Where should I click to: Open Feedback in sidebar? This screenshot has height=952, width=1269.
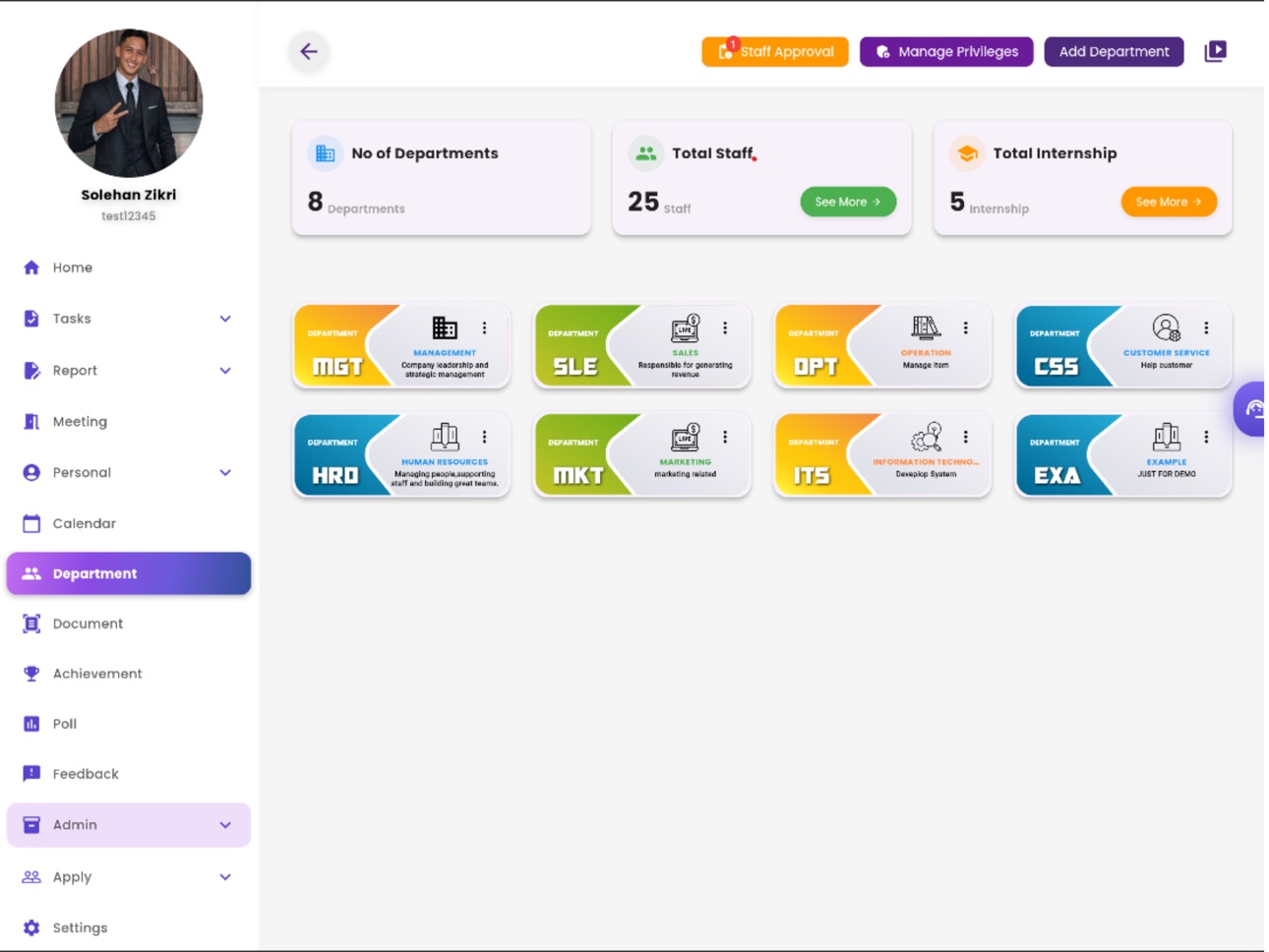click(x=129, y=774)
